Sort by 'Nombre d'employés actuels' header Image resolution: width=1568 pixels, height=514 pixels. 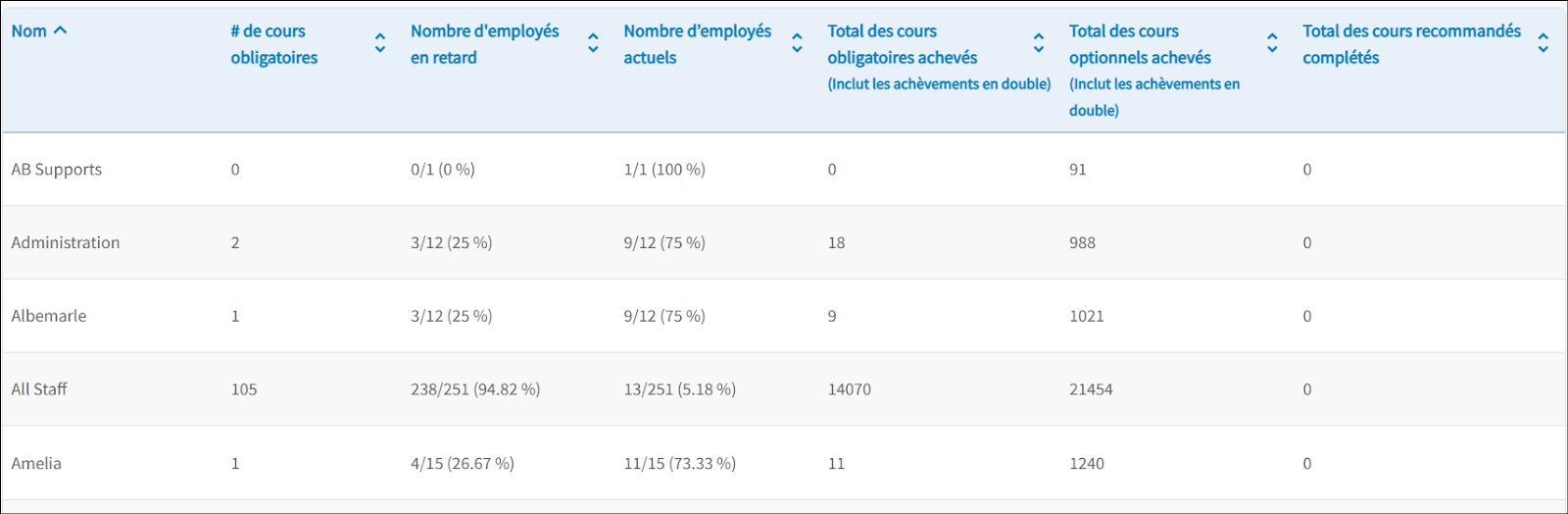click(x=698, y=44)
